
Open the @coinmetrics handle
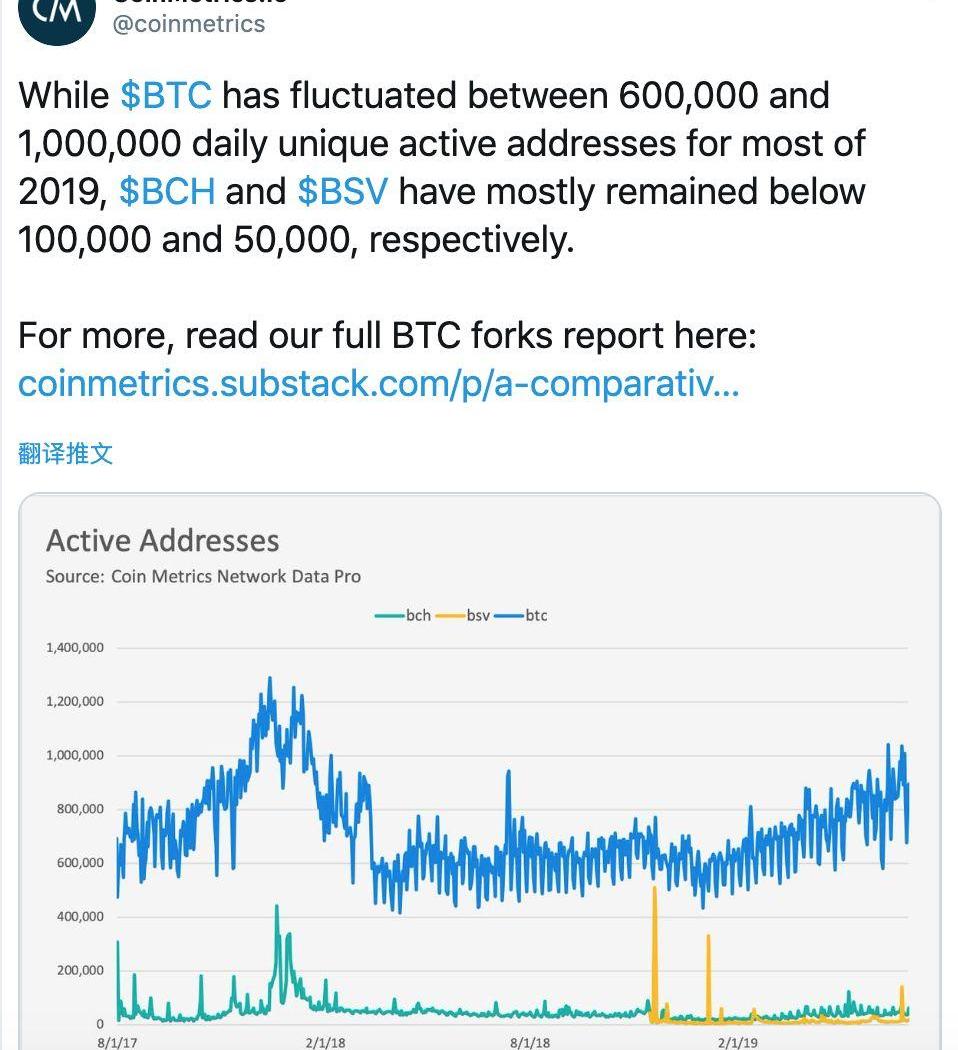coord(189,24)
